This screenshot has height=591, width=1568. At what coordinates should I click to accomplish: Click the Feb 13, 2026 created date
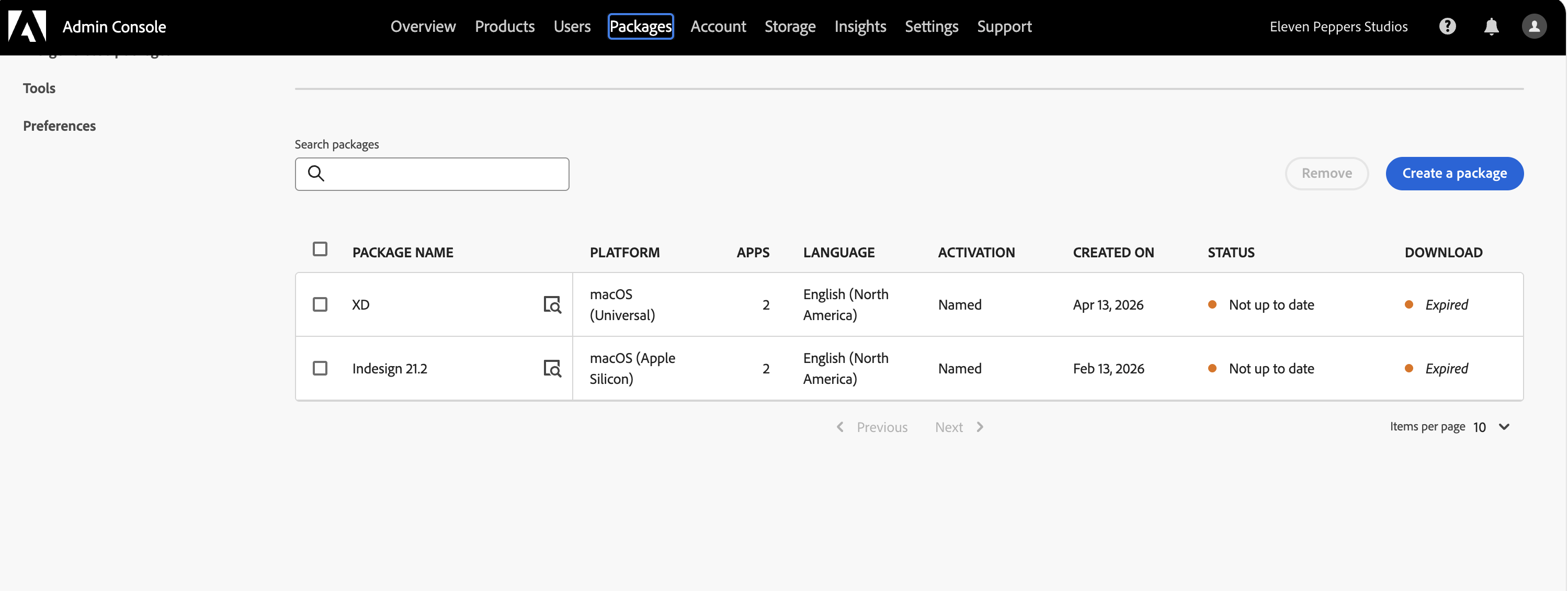click(1108, 368)
